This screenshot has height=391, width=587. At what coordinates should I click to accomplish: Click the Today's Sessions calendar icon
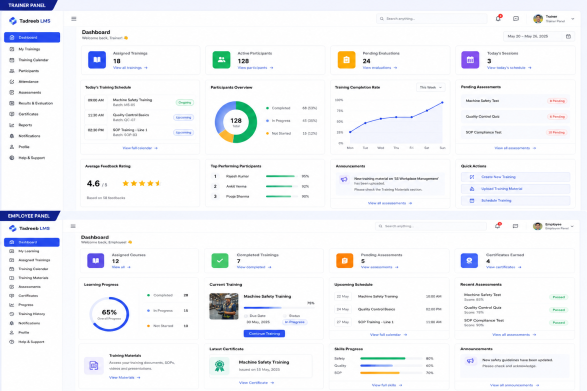click(x=470, y=60)
